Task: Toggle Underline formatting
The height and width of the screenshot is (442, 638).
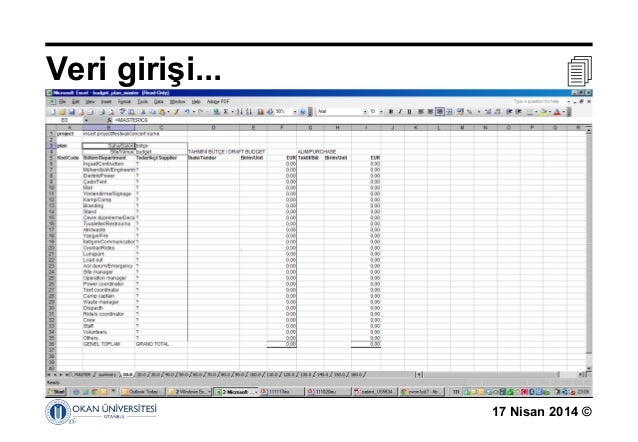Action: click(409, 112)
